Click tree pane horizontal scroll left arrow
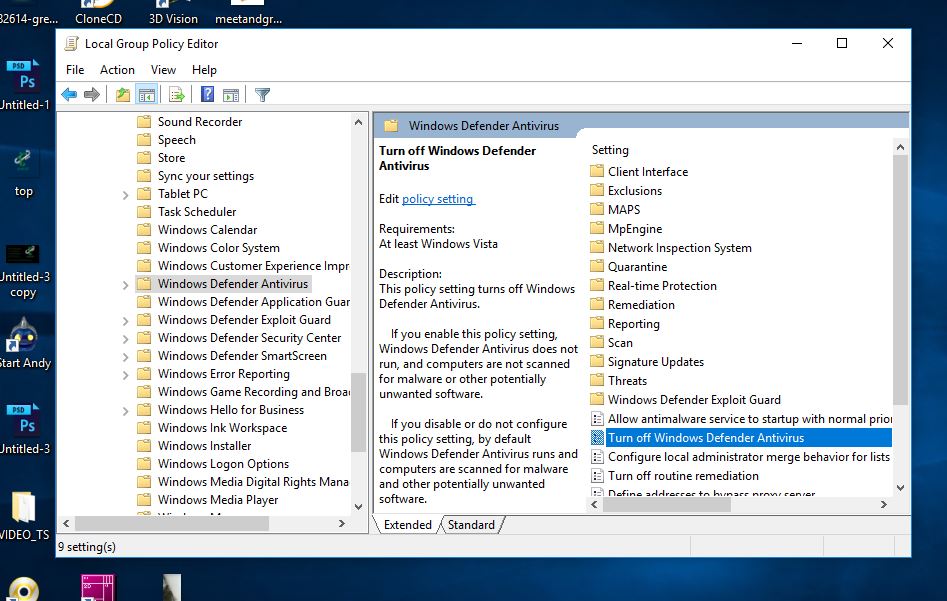The height and width of the screenshot is (601, 947). pos(66,523)
